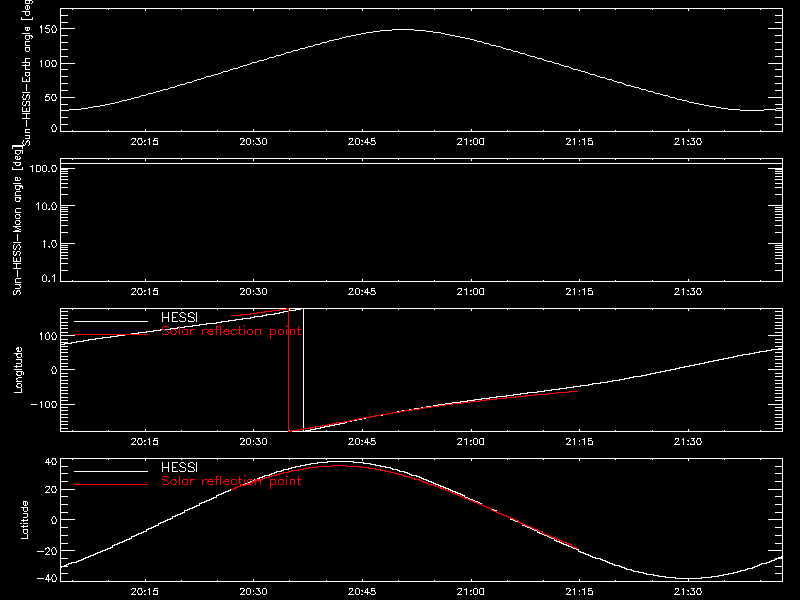
Task: Select the 1.0 tick on the Moon angle axis
Action: tap(49, 244)
